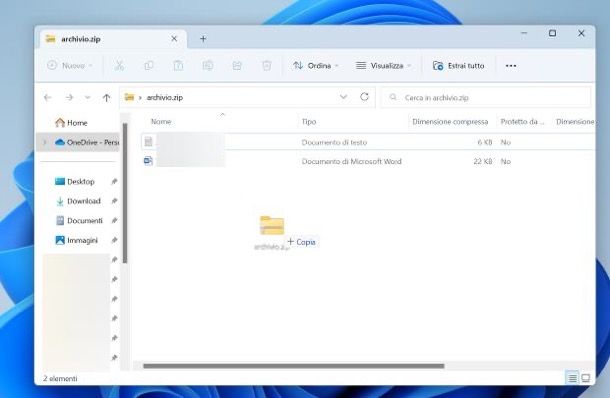This screenshot has width=610, height=398.
Task: Click the Paste clipboard icon
Action: click(178, 65)
